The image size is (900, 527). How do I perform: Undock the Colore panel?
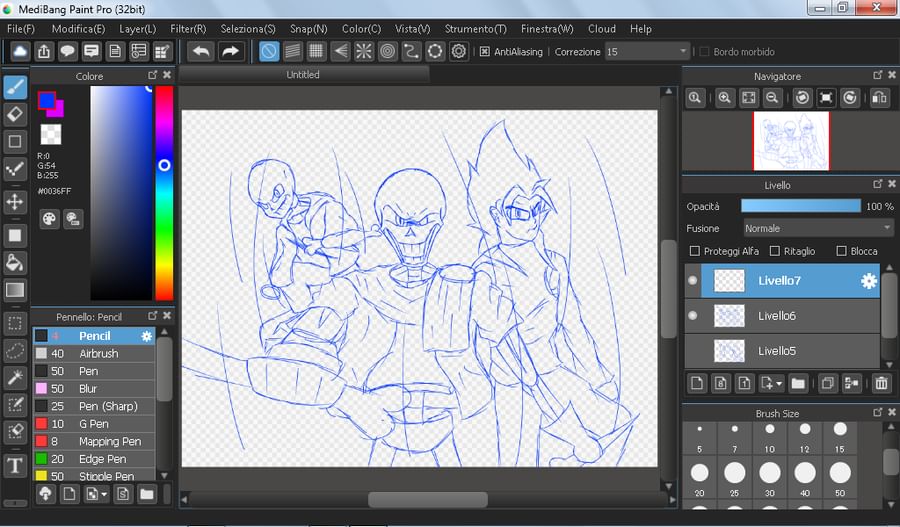153,75
